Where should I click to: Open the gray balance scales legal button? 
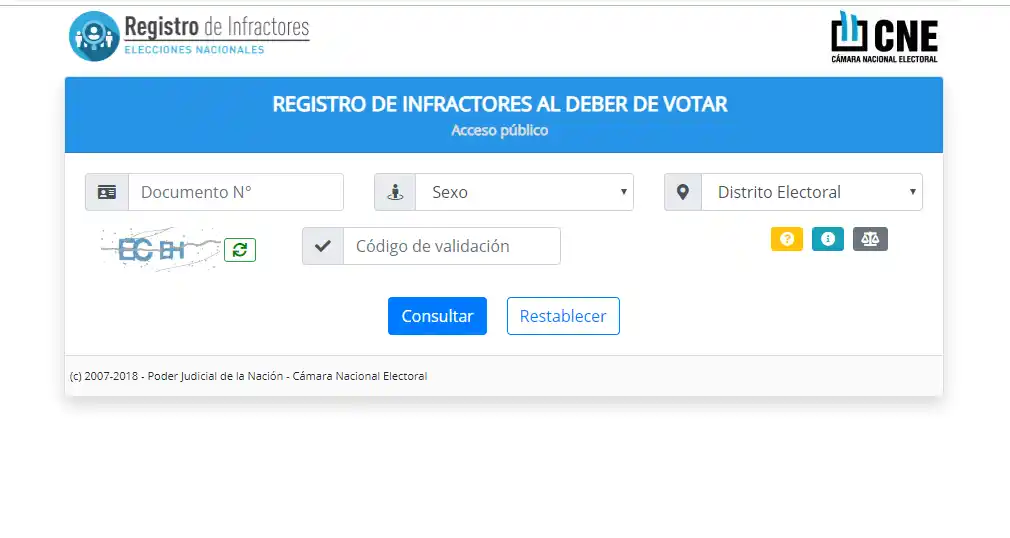pos(870,239)
